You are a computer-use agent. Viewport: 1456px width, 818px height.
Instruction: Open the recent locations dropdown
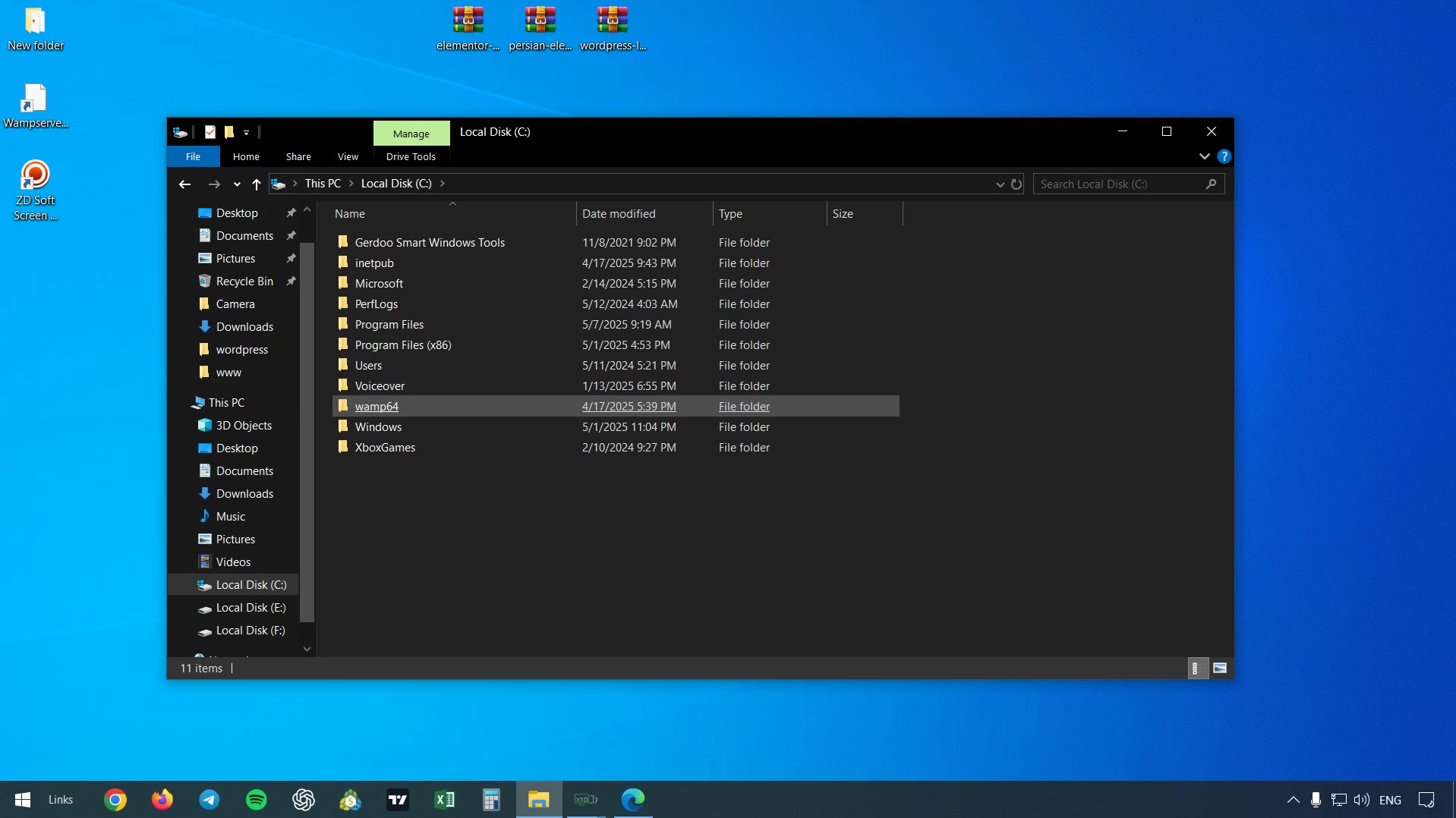point(237,184)
